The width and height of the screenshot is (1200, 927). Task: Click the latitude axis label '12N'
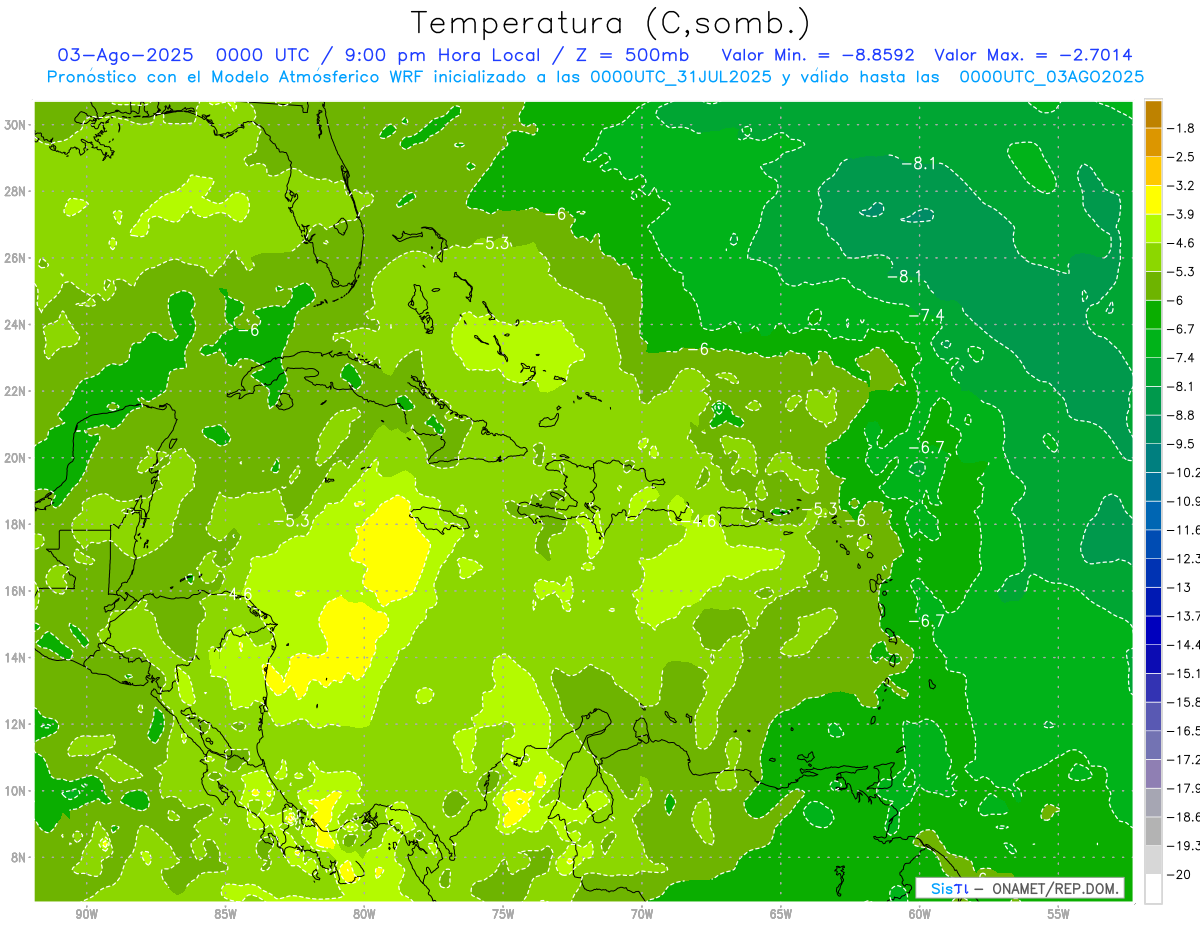pyautogui.click(x=17, y=724)
